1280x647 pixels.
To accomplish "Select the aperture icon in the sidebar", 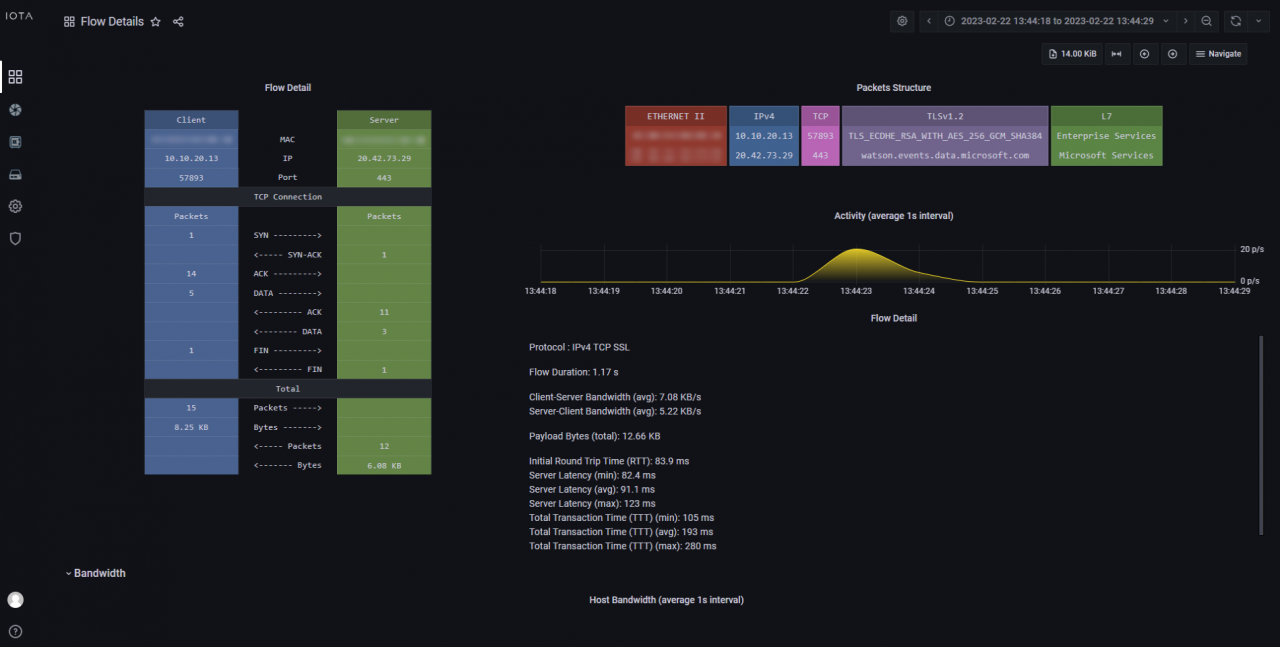I will tap(14, 110).
